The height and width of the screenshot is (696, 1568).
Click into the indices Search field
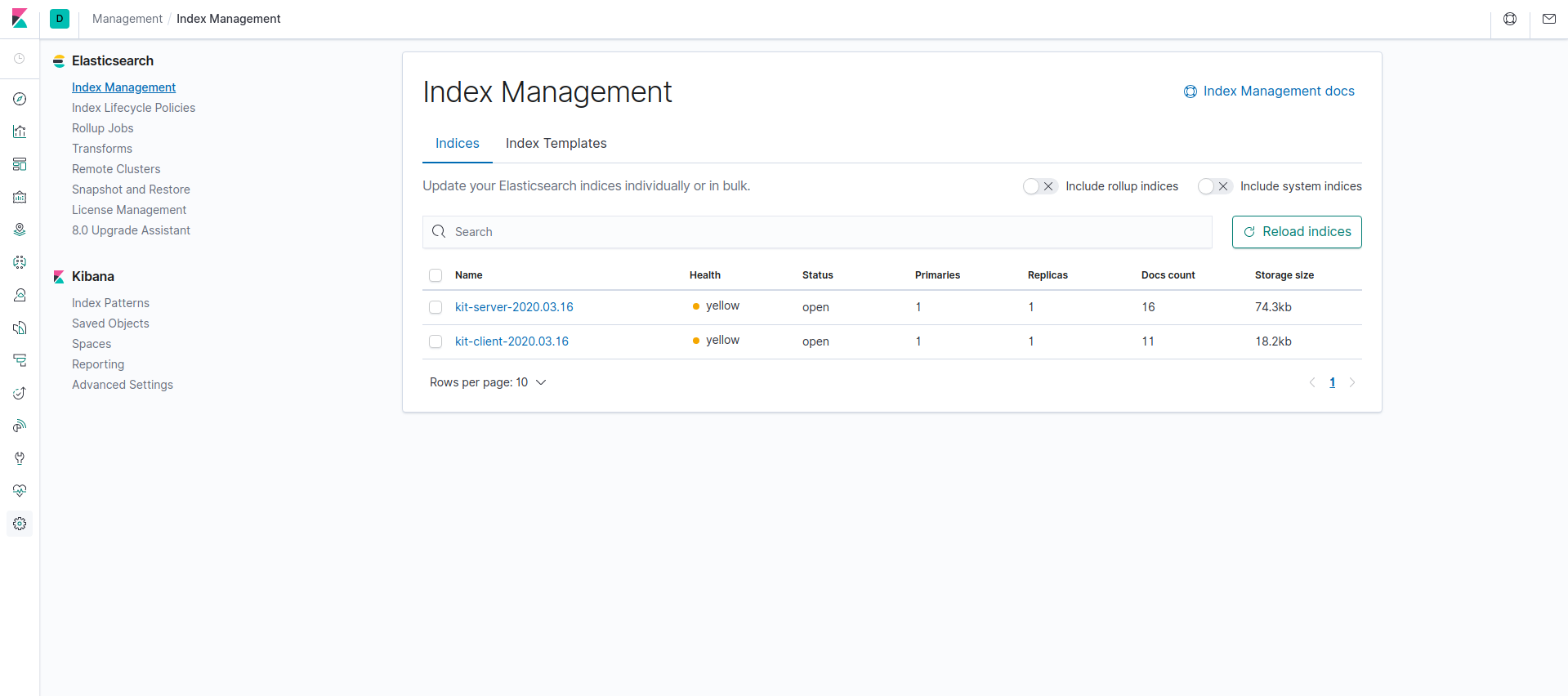tap(817, 232)
